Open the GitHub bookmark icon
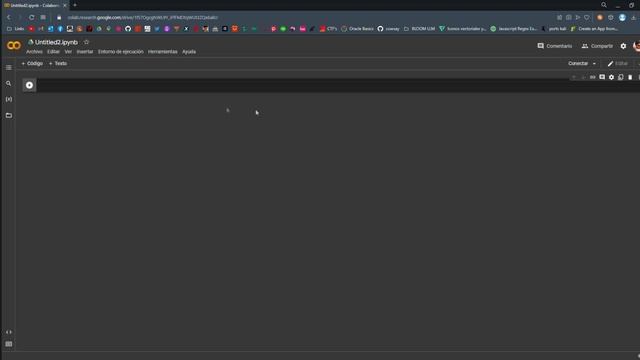Screen dimensions: 640x360 pyautogui.click(x=128, y=29)
